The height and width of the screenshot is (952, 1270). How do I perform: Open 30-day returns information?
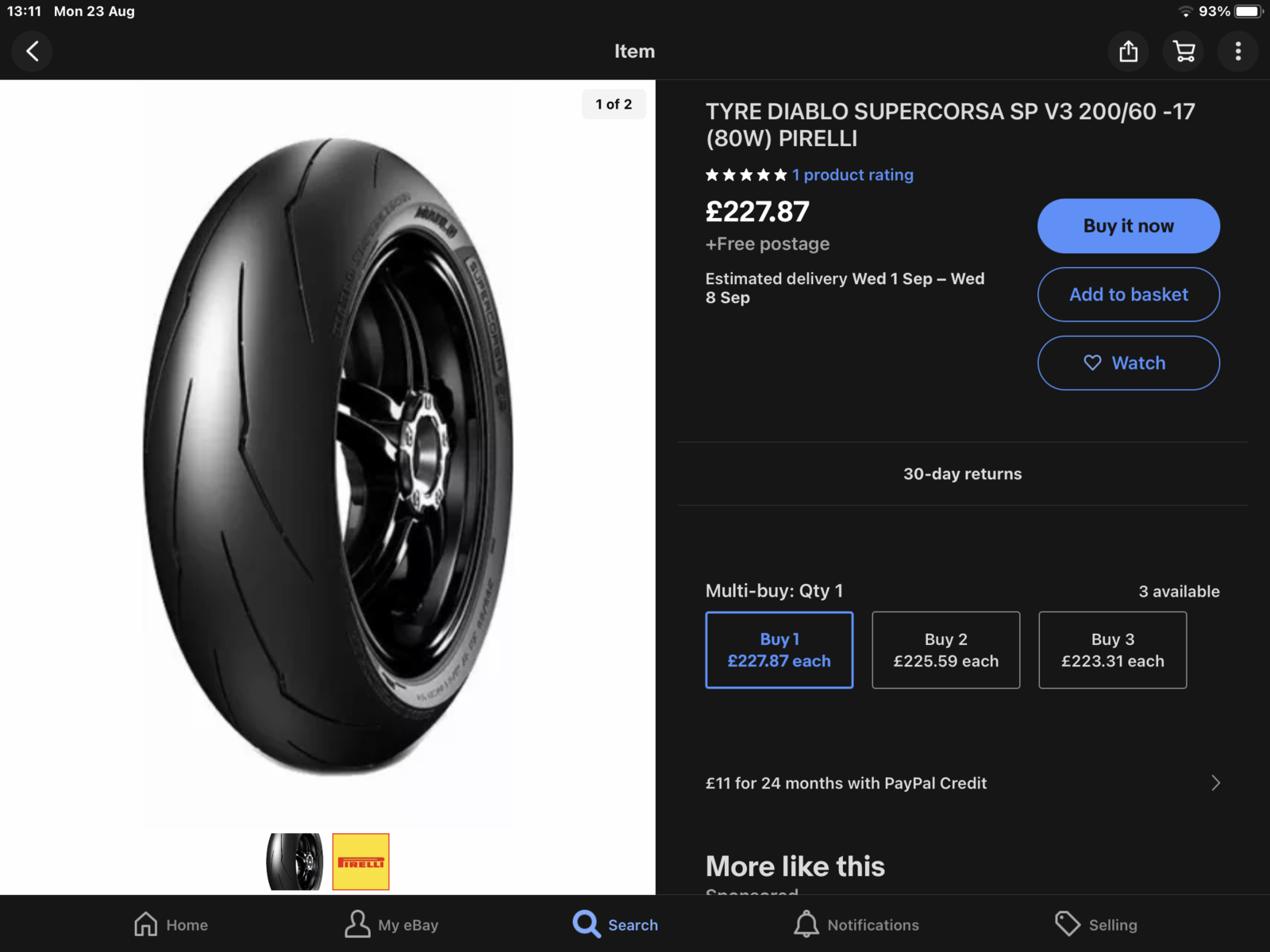[x=962, y=474]
